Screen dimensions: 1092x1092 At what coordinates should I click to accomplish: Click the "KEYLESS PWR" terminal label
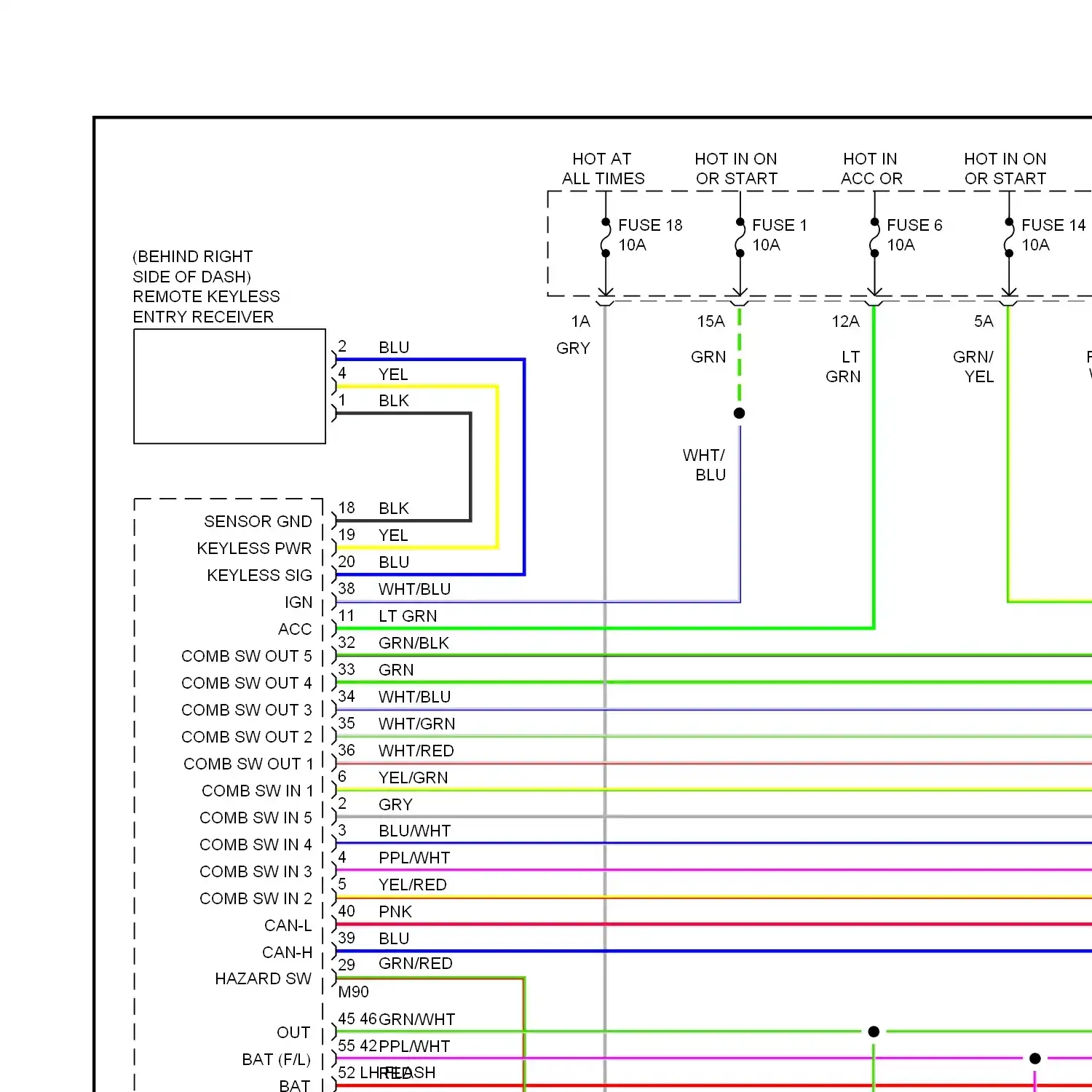coord(254,549)
